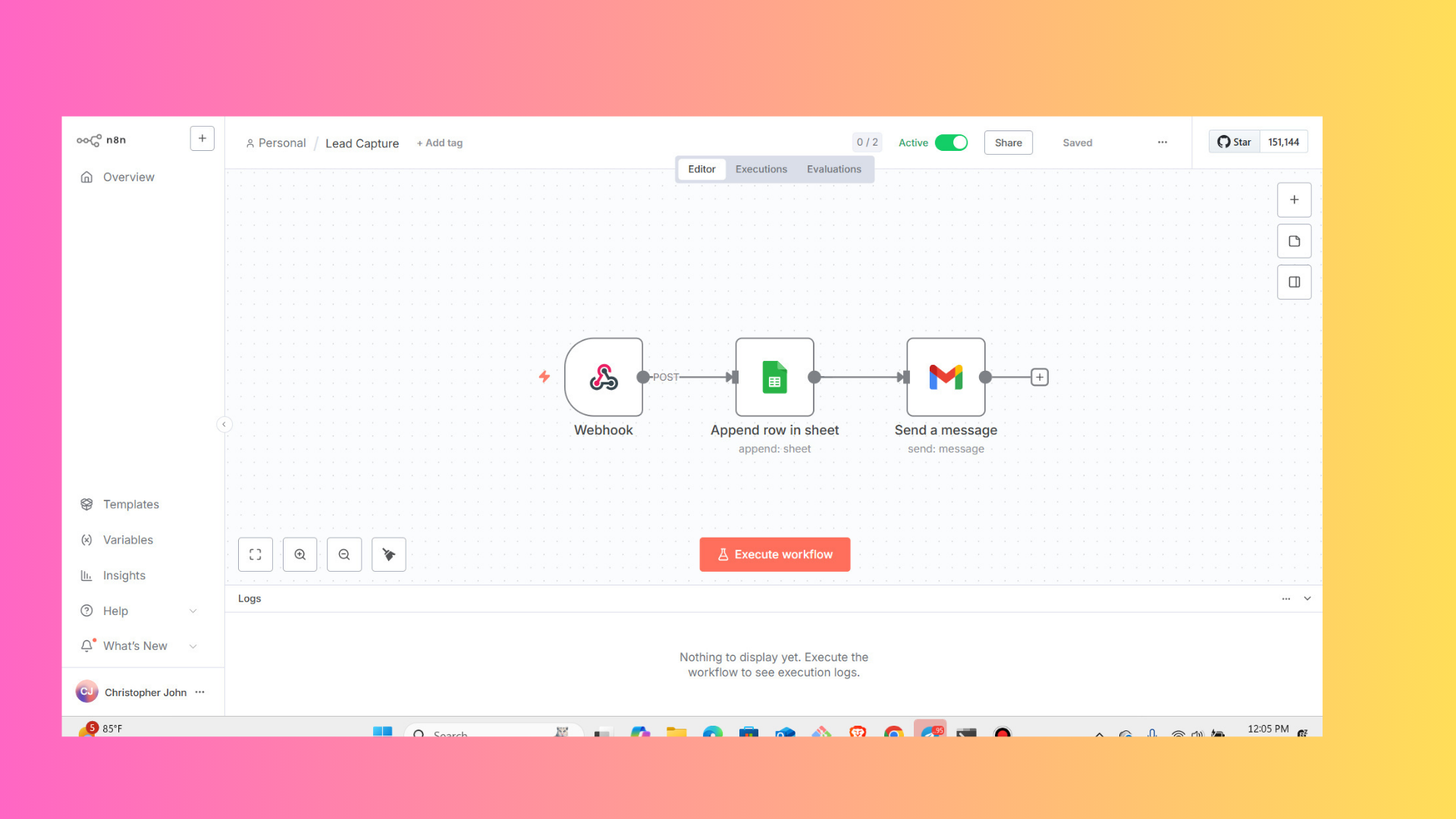The image size is (1456, 819).
Task: Click the GitHub Star button
Action: 1234,142
